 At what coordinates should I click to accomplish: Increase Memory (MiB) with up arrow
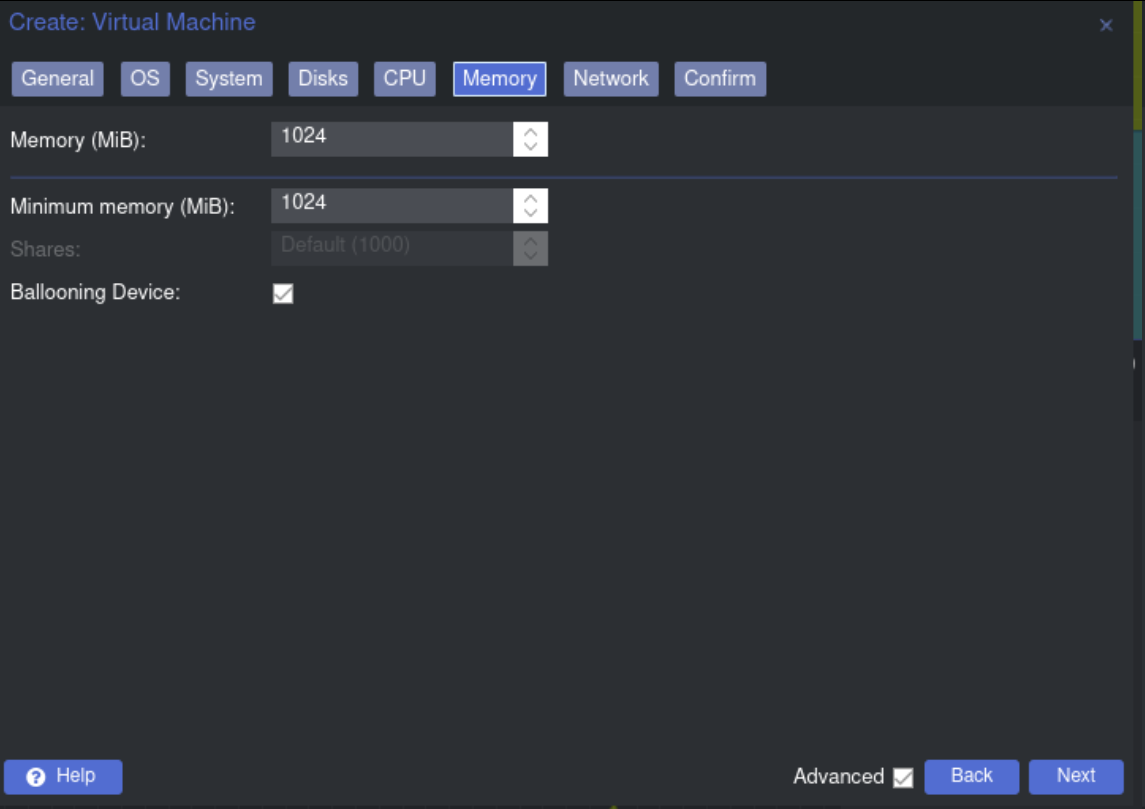(530, 131)
